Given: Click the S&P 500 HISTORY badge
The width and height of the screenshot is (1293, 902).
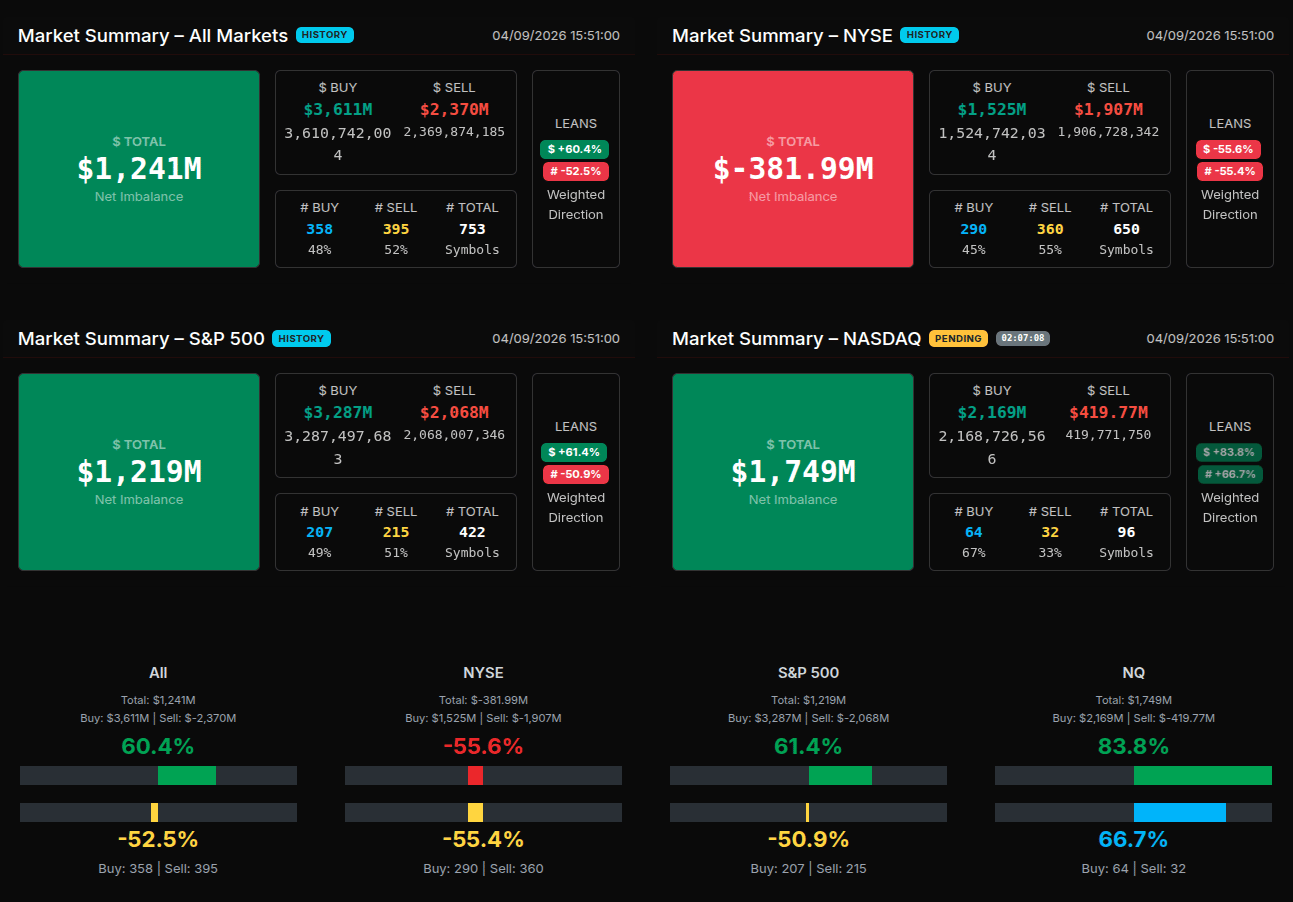Looking at the screenshot, I should [x=301, y=339].
